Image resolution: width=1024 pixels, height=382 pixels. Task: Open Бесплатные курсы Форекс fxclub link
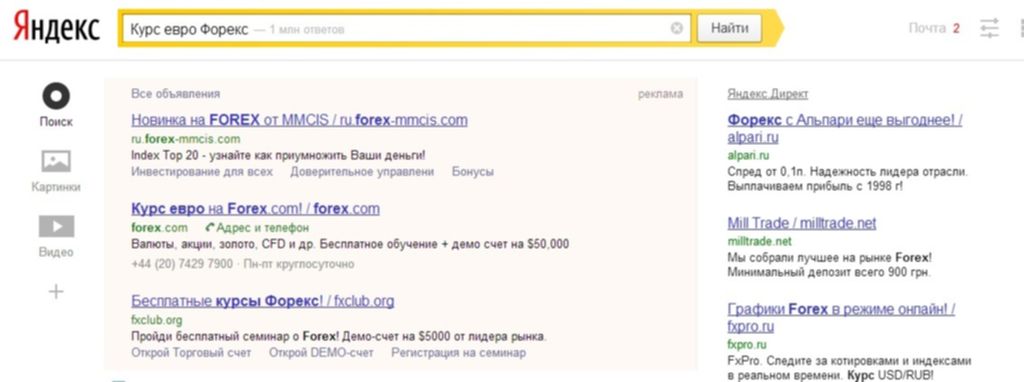pyautogui.click(x=263, y=301)
